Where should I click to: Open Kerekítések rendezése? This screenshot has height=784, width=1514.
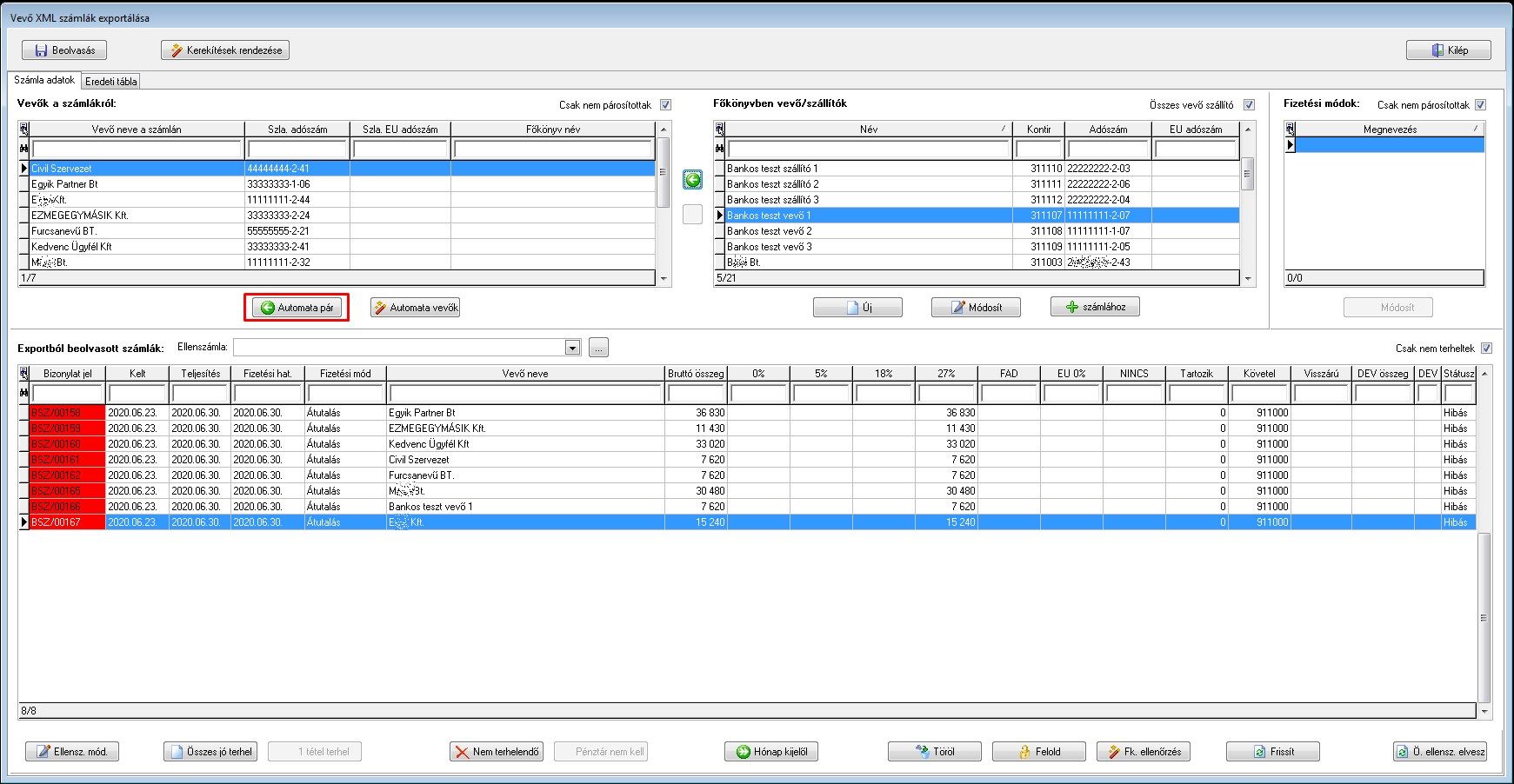click(x=225, y=50)
